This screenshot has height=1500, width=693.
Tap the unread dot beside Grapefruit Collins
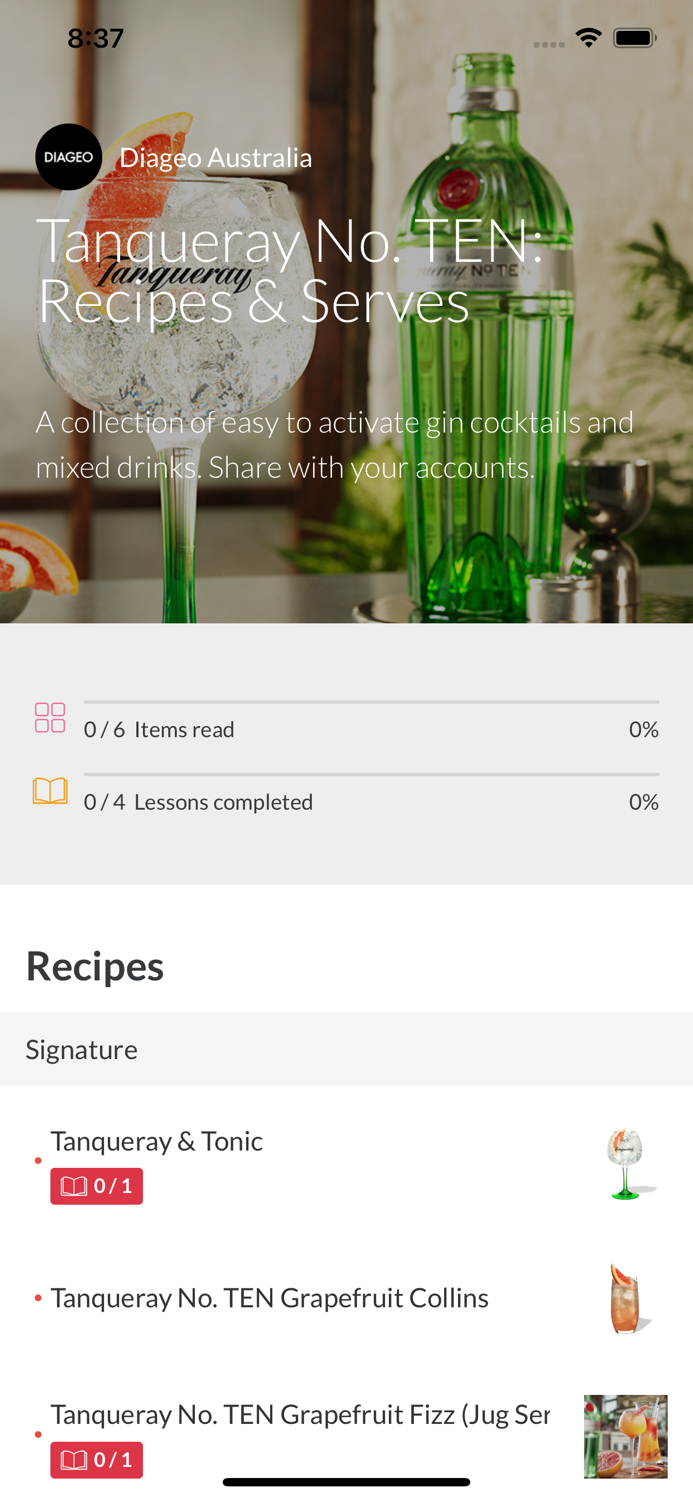tap(38, 1298)
